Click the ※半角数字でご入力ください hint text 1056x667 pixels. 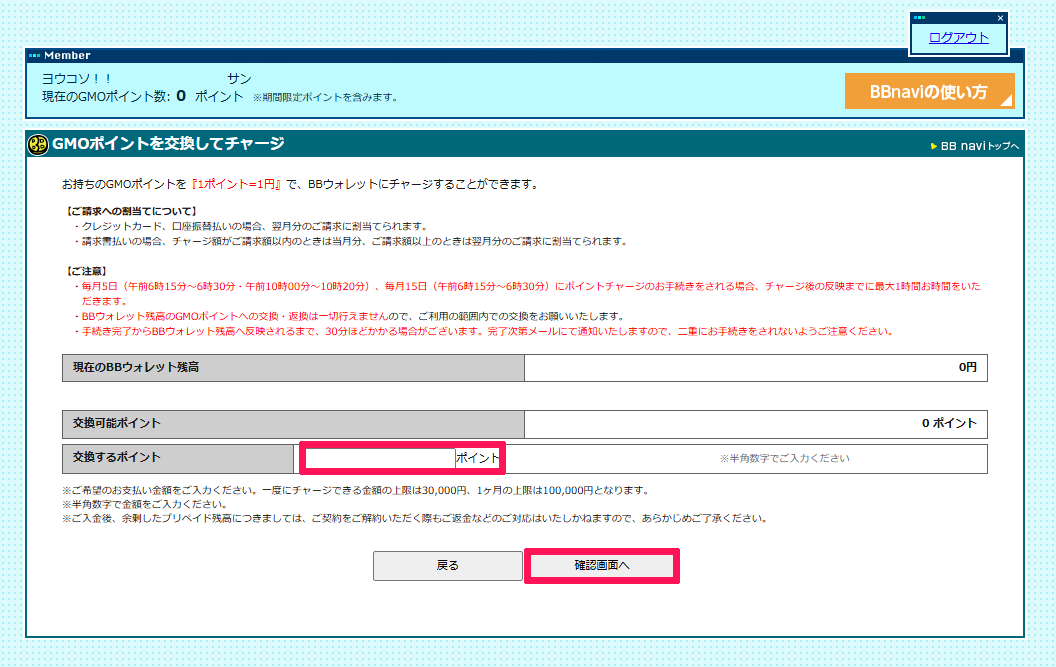(785, 458)
